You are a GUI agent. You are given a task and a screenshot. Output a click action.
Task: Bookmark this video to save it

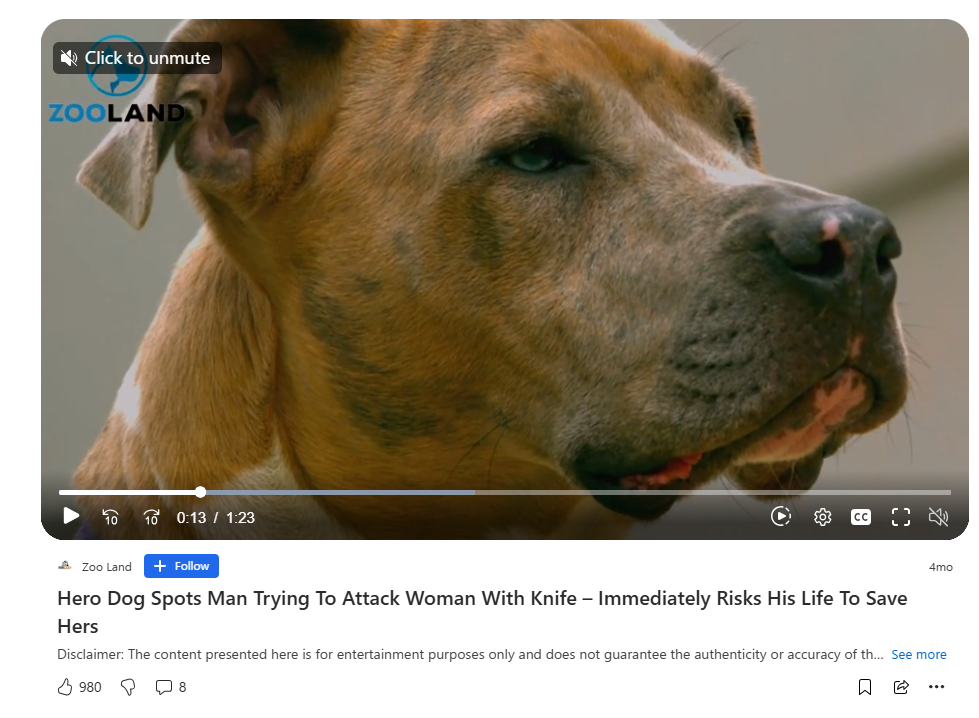point(865,687)
